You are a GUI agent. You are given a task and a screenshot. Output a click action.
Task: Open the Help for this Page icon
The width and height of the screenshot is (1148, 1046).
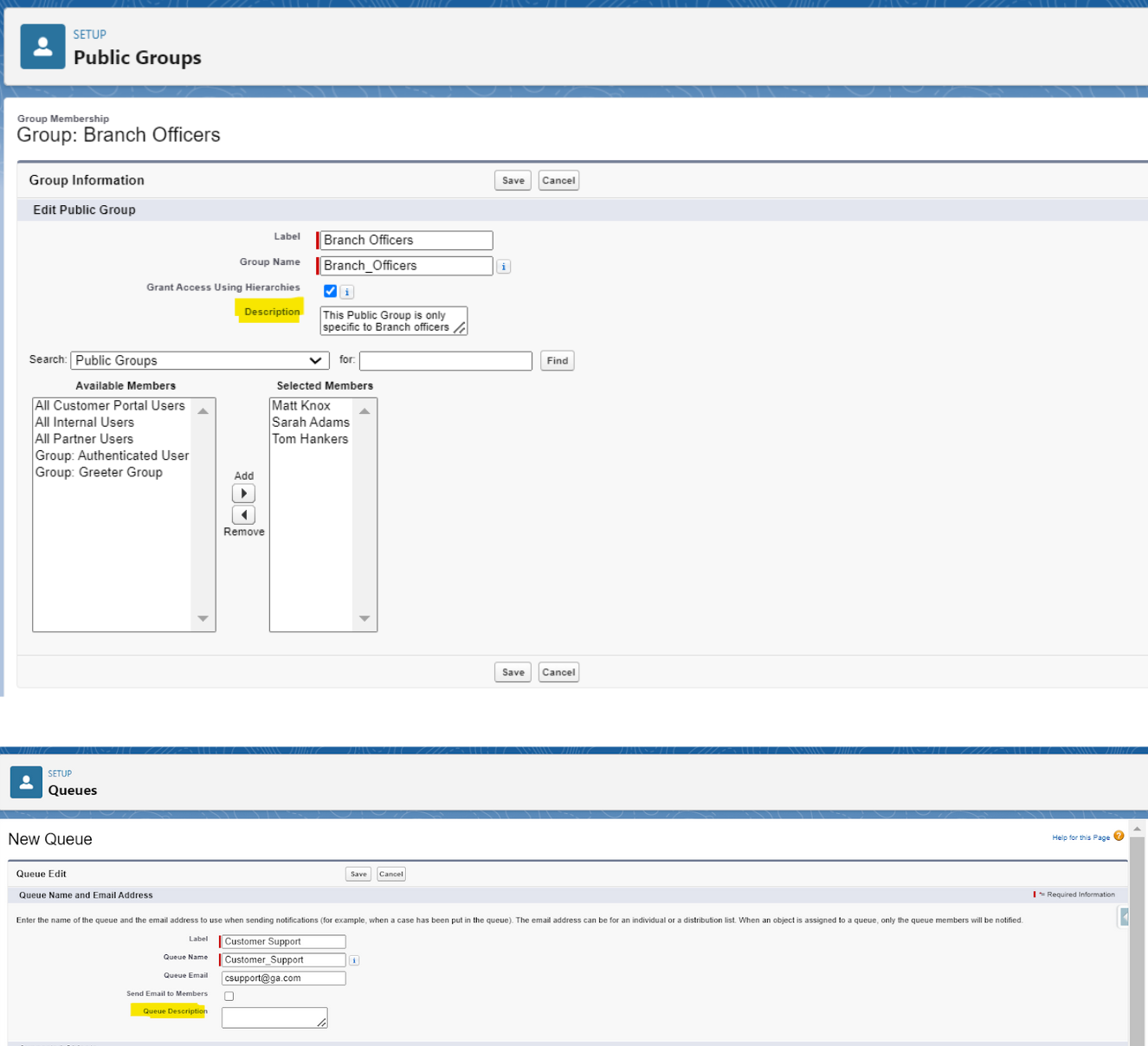(x=1119, y=836)
